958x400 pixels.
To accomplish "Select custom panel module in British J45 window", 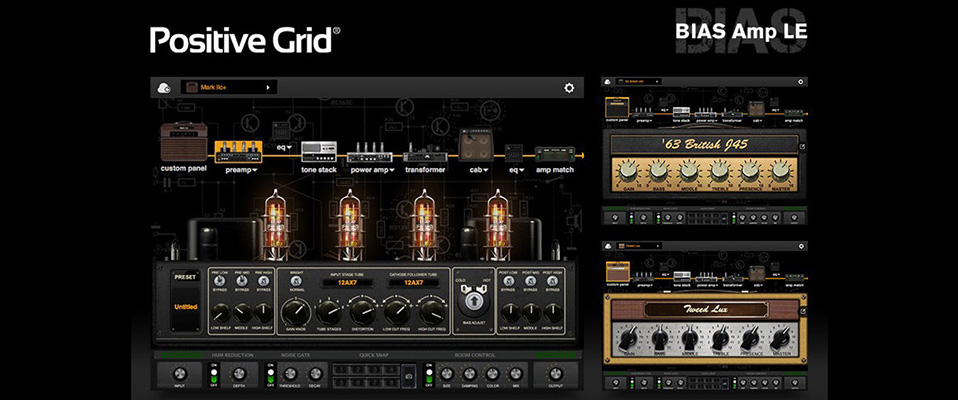I will point(617,107).
